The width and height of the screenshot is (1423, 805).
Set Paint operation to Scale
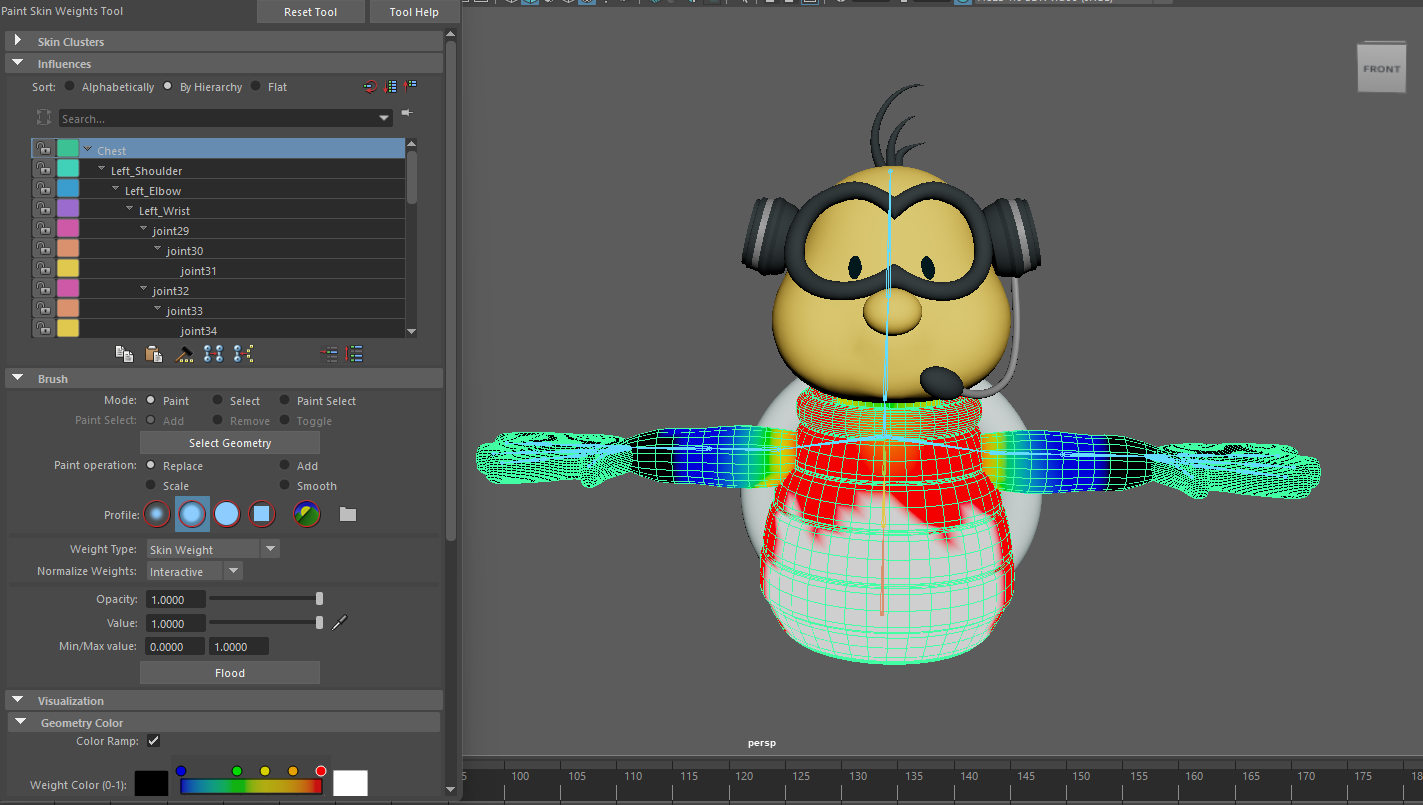coord(151,485)
